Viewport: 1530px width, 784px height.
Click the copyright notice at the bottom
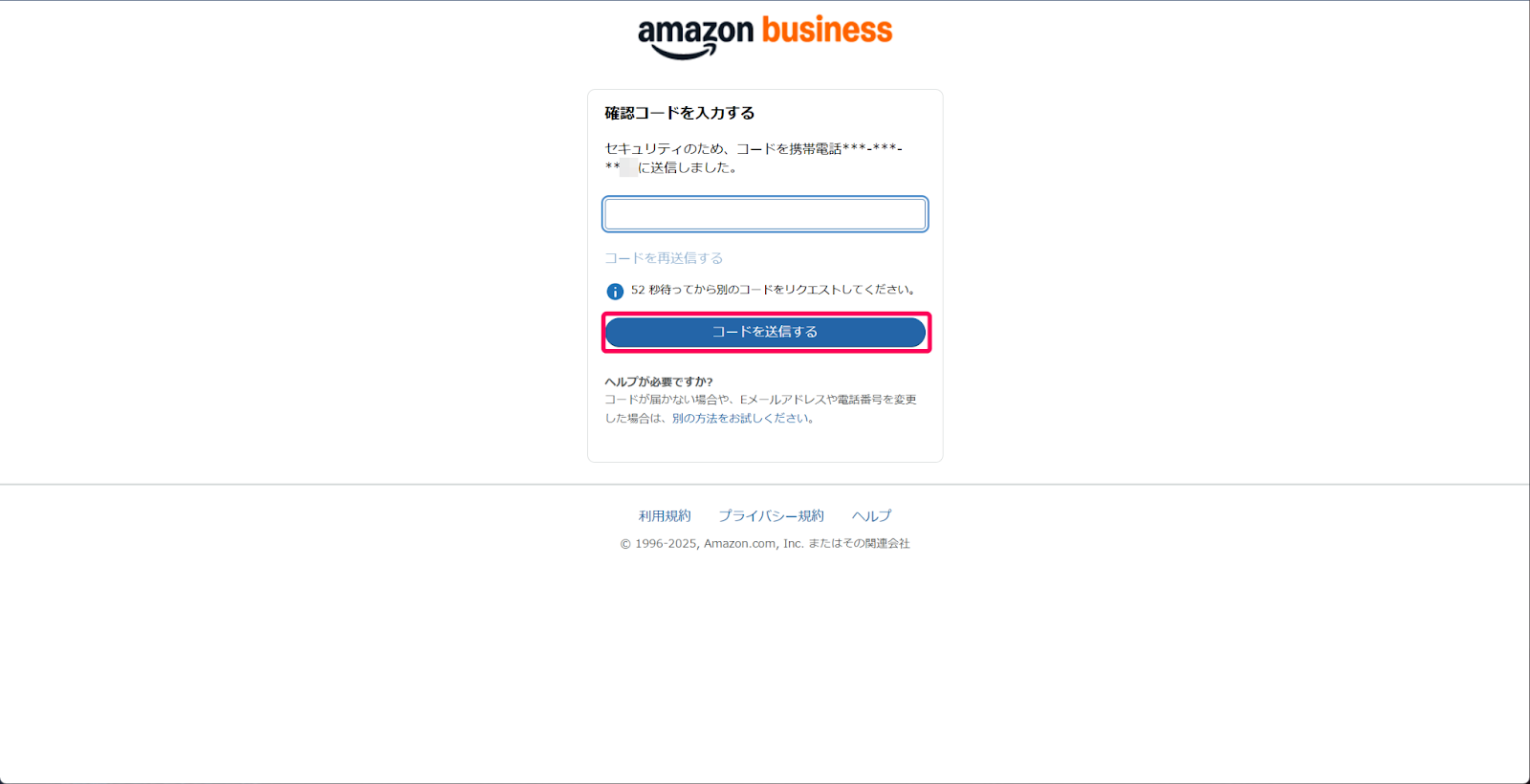tap(765, 542)
